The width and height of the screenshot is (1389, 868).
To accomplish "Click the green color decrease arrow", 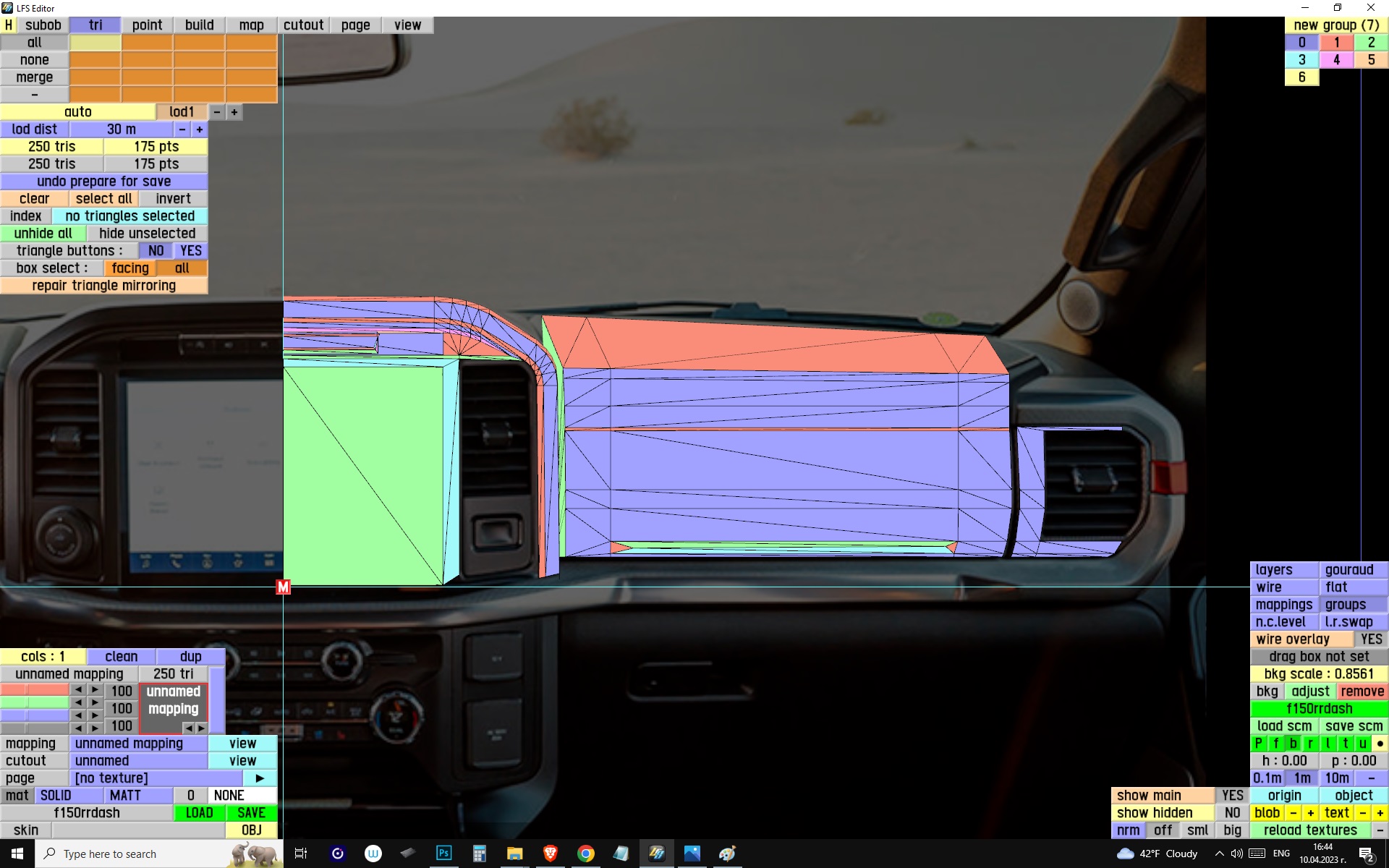I will click(x=78, y=702).
